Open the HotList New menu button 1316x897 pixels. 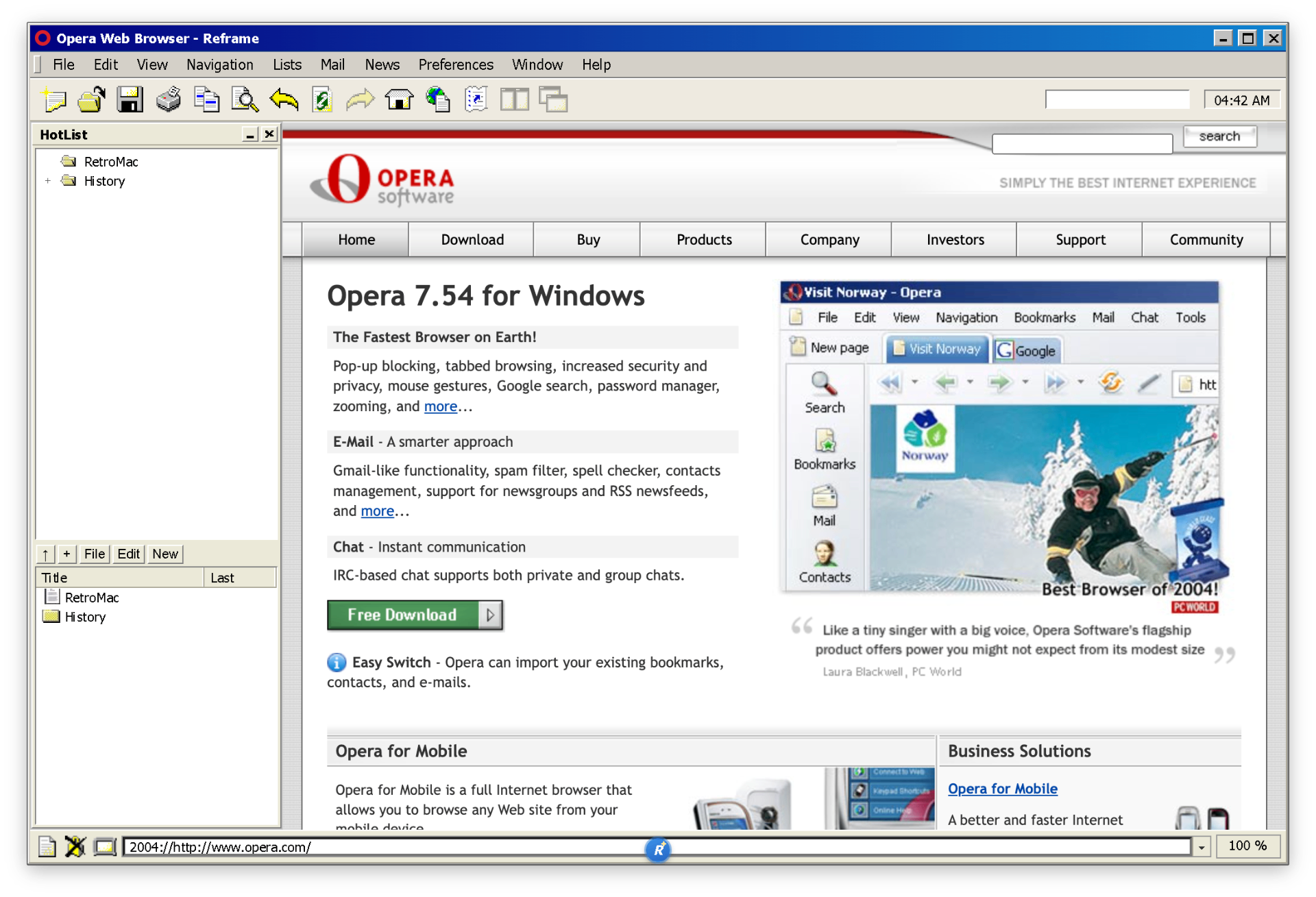coord(165,554)
